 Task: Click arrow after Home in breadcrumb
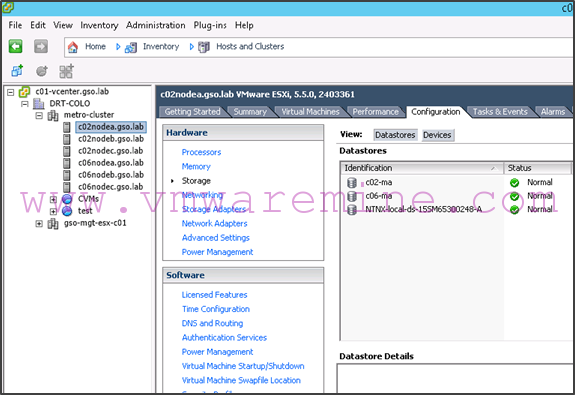pos(118,47)
